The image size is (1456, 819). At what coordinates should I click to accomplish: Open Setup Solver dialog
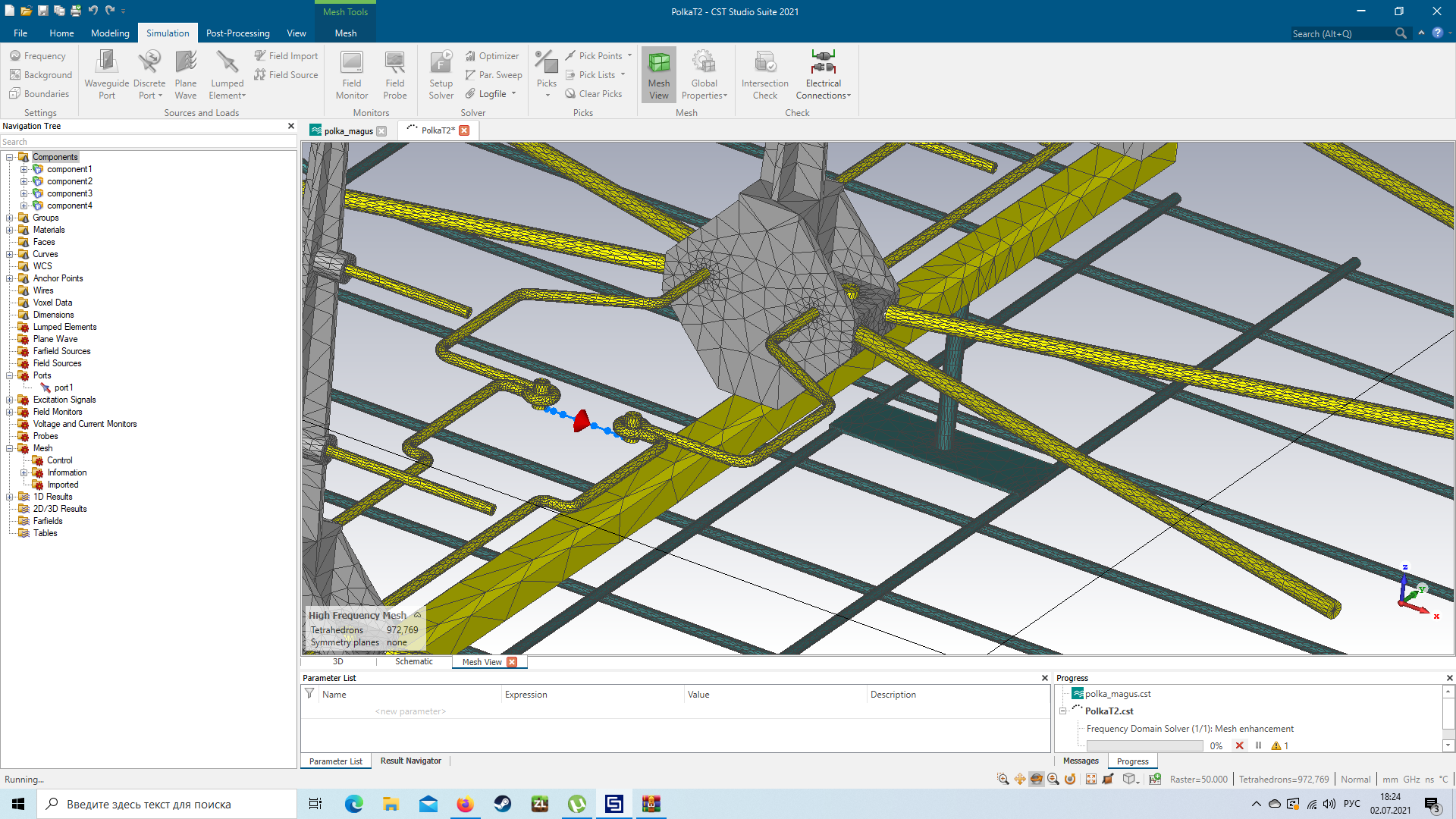click(441, 64)
